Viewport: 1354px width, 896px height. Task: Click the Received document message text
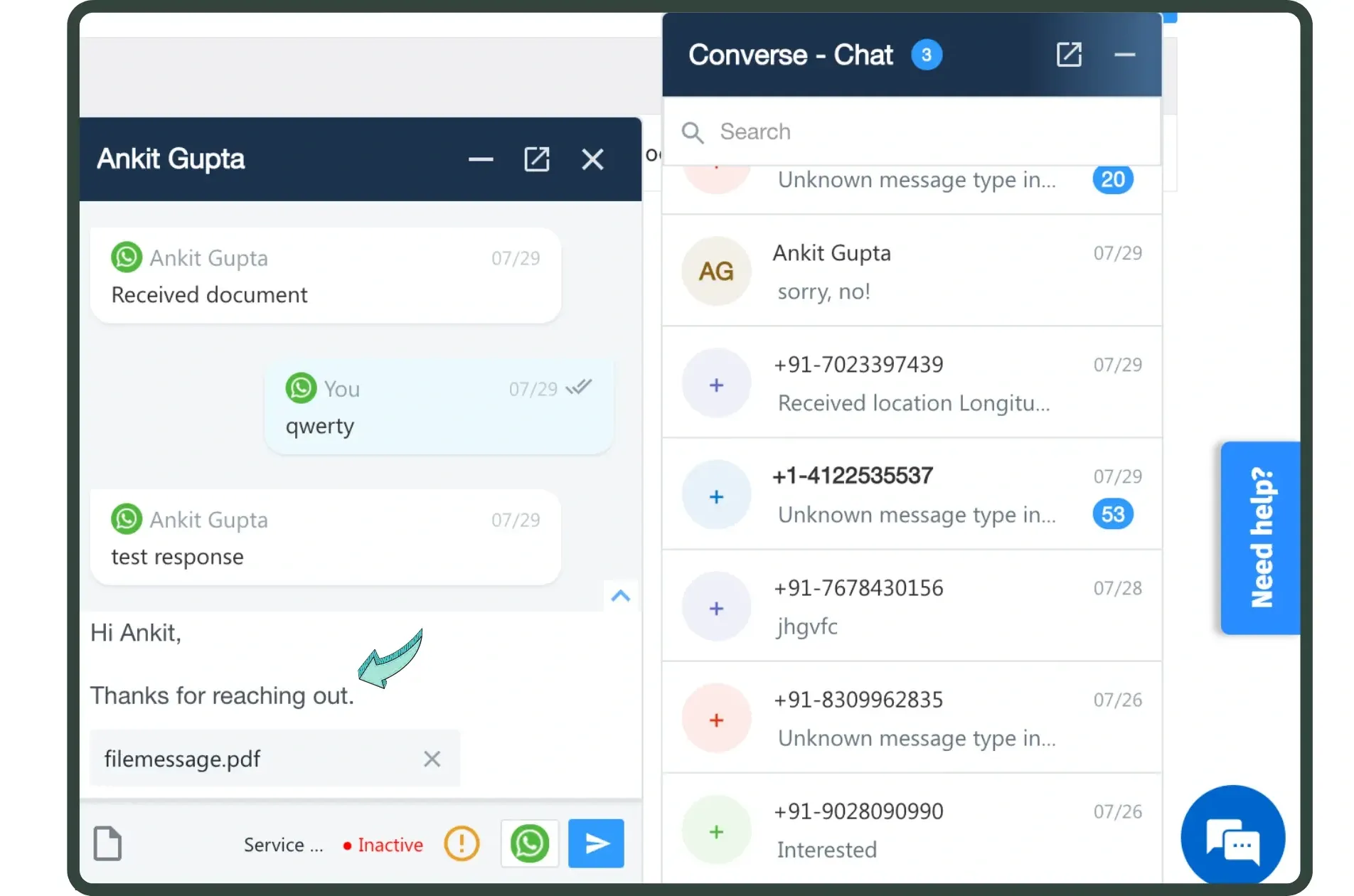(x=209, y=295)
